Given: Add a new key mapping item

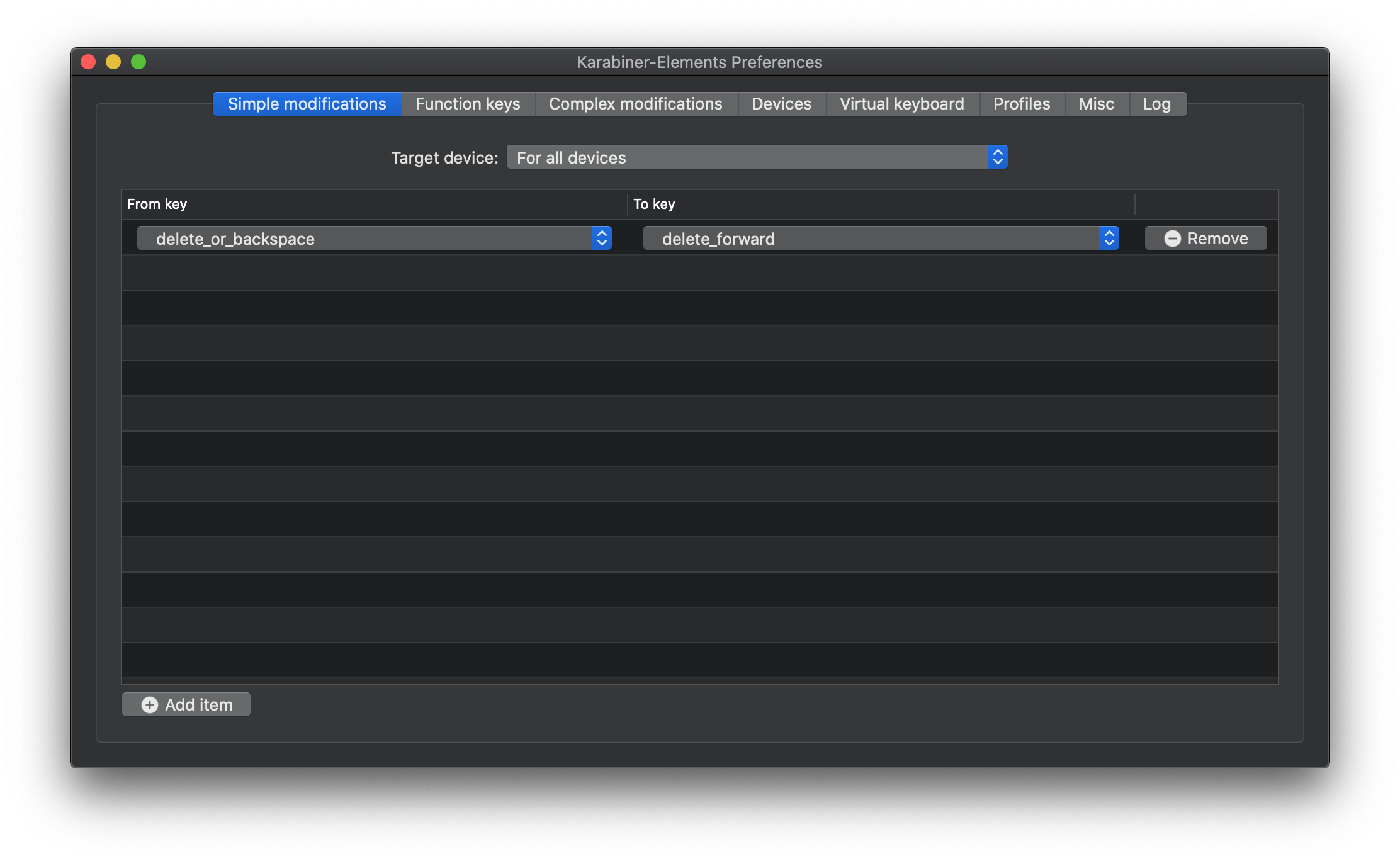Looking at the screenshot, I should tap(186, 704).
